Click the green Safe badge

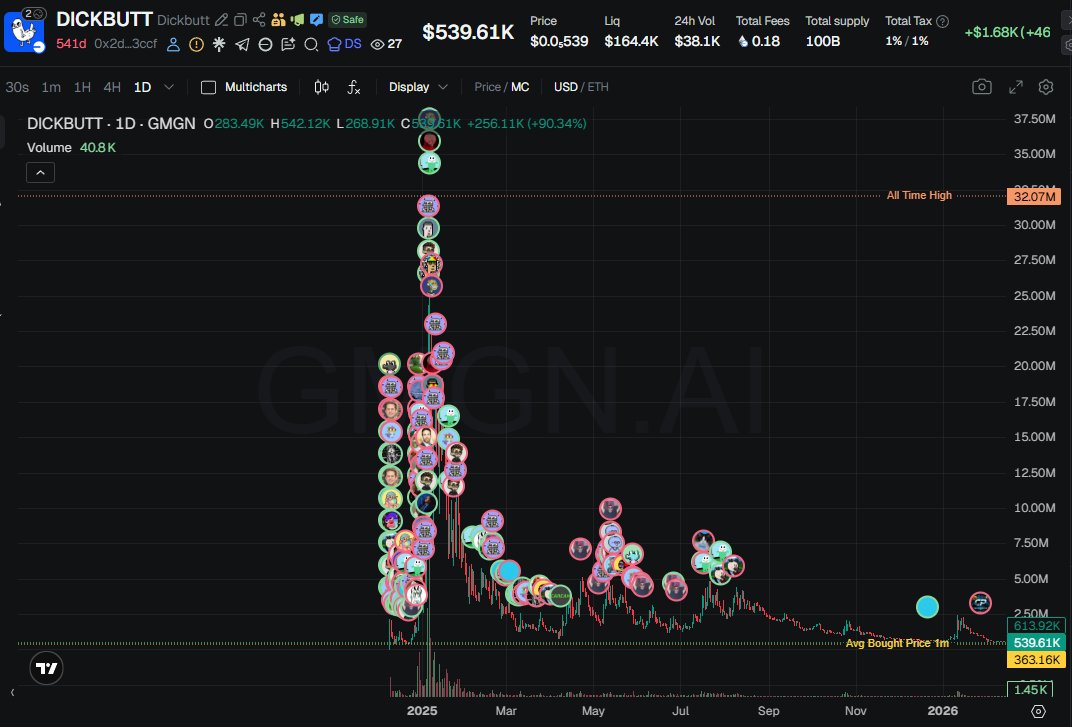click(x=347, y=20)
